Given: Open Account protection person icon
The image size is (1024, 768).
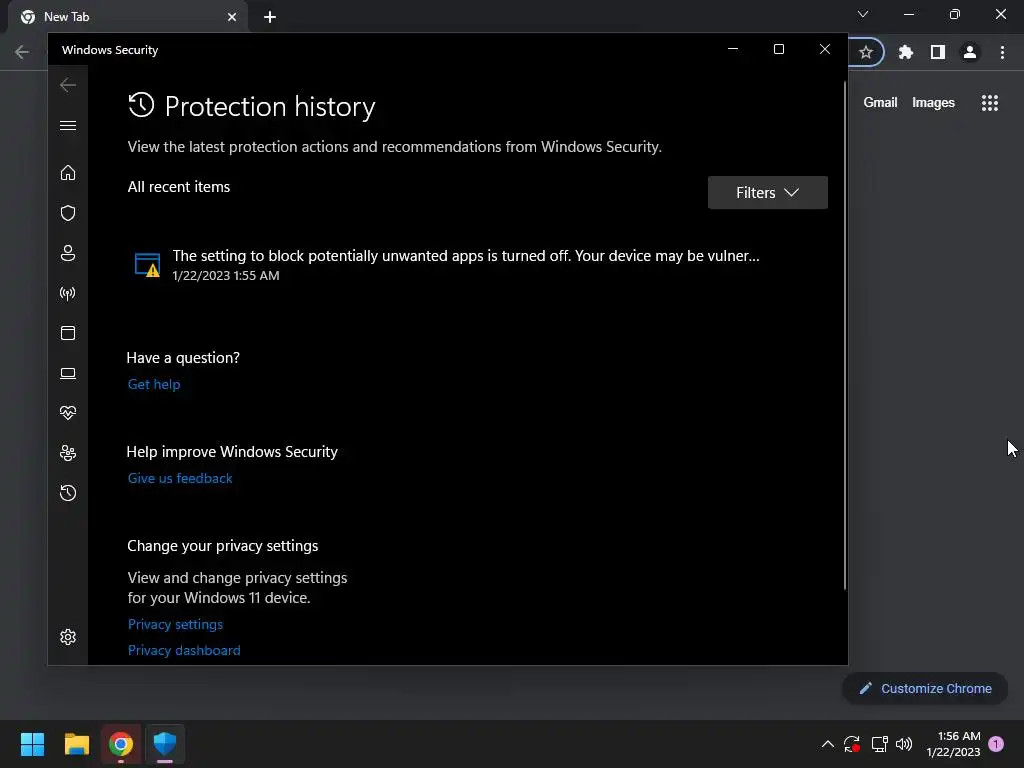Looking at the screenshot, I should (x=68, y=253).
